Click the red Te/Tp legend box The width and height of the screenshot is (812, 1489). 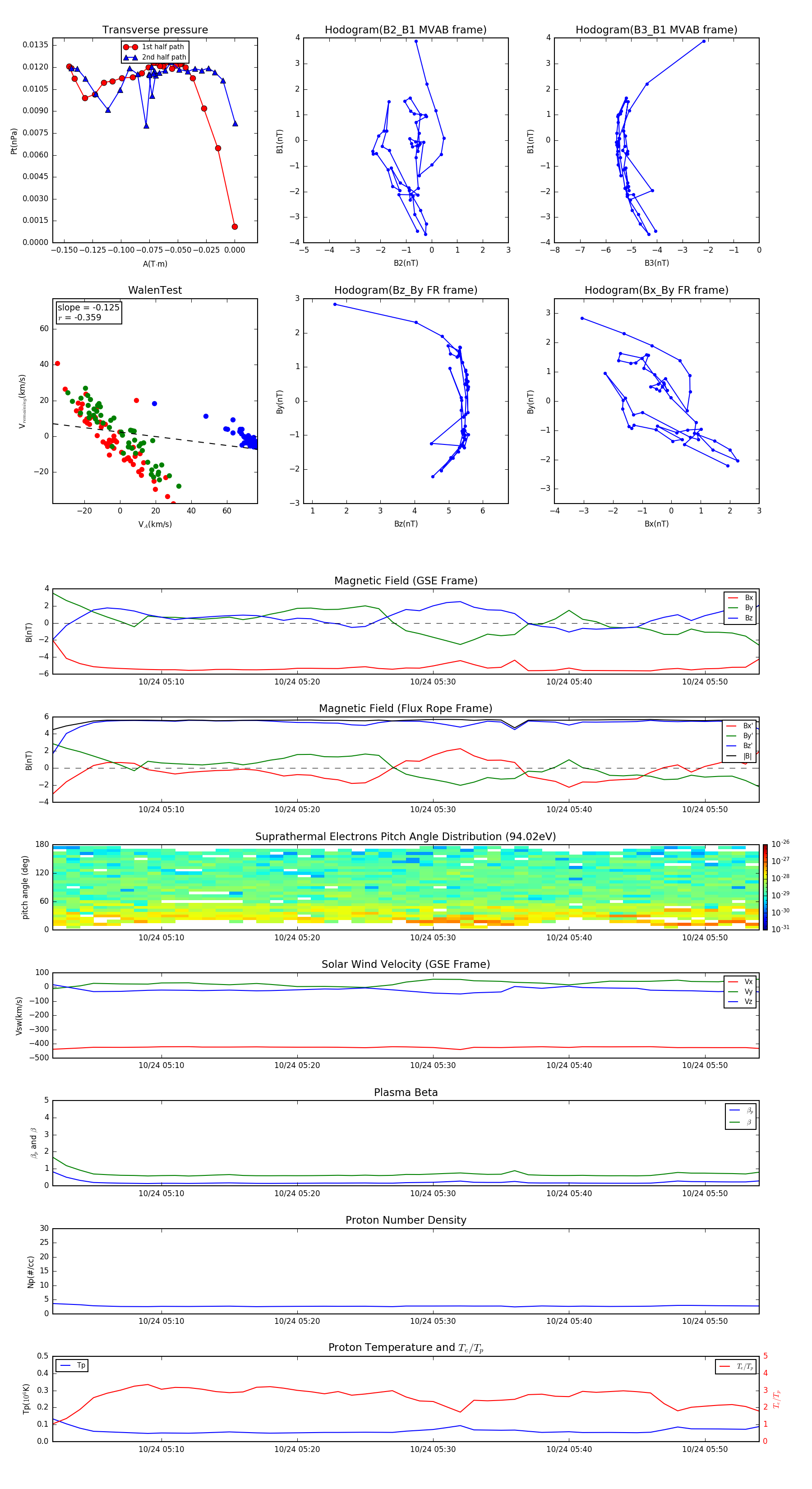point(736,1366)
